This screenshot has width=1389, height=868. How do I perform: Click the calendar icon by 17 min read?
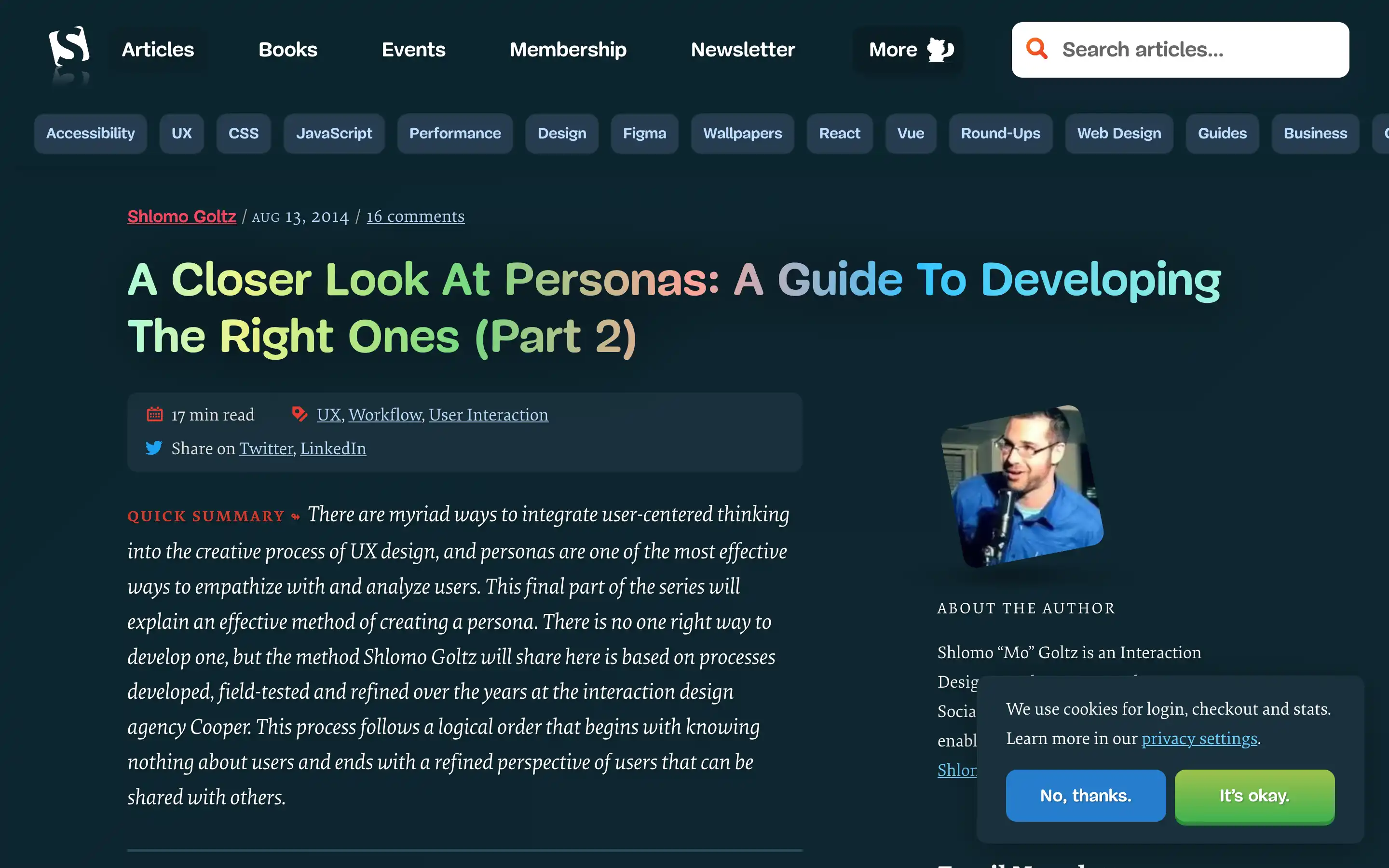[x=154, y=414]
